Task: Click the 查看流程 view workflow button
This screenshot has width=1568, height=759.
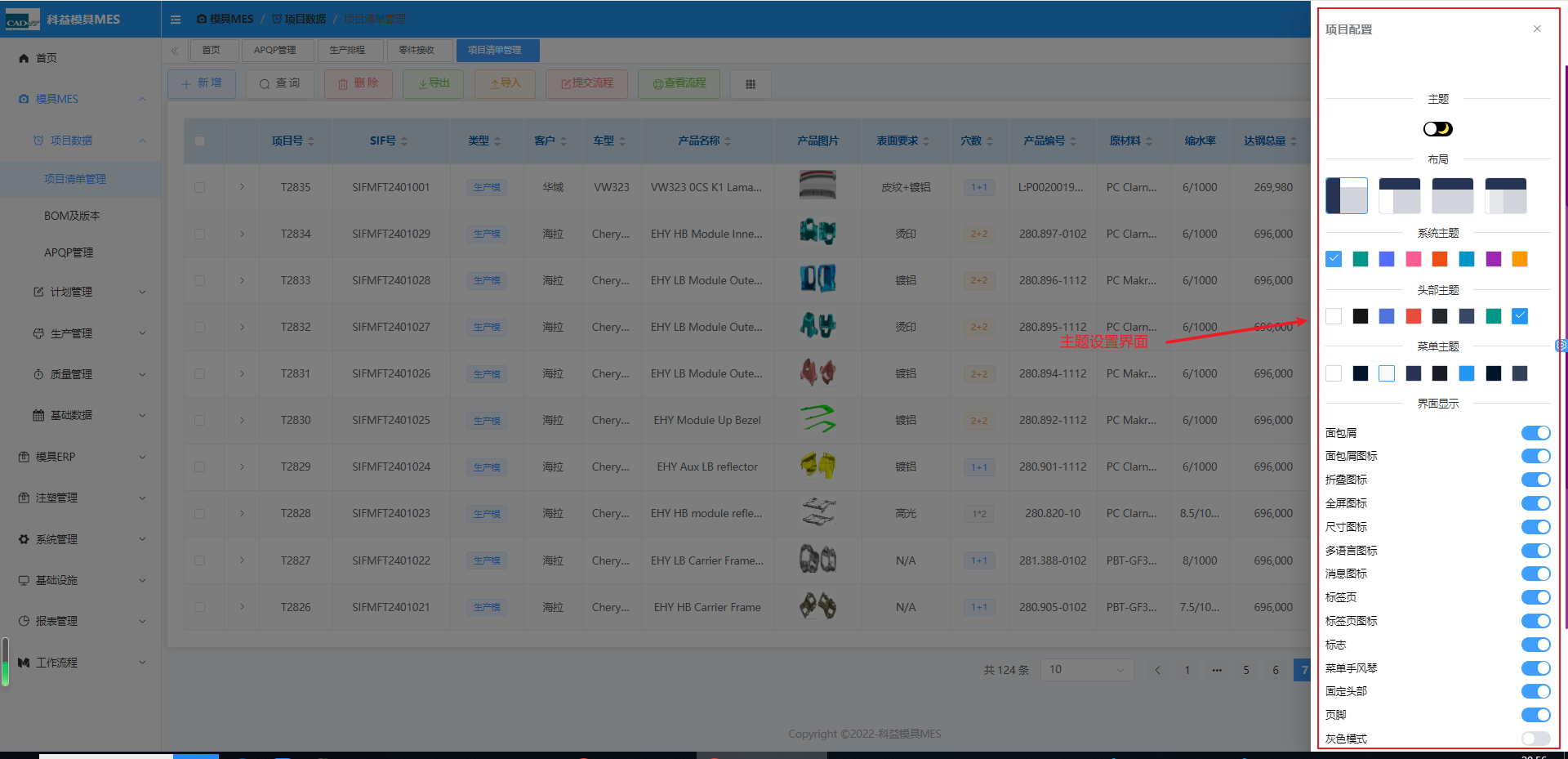Action: tap(679, 83)
